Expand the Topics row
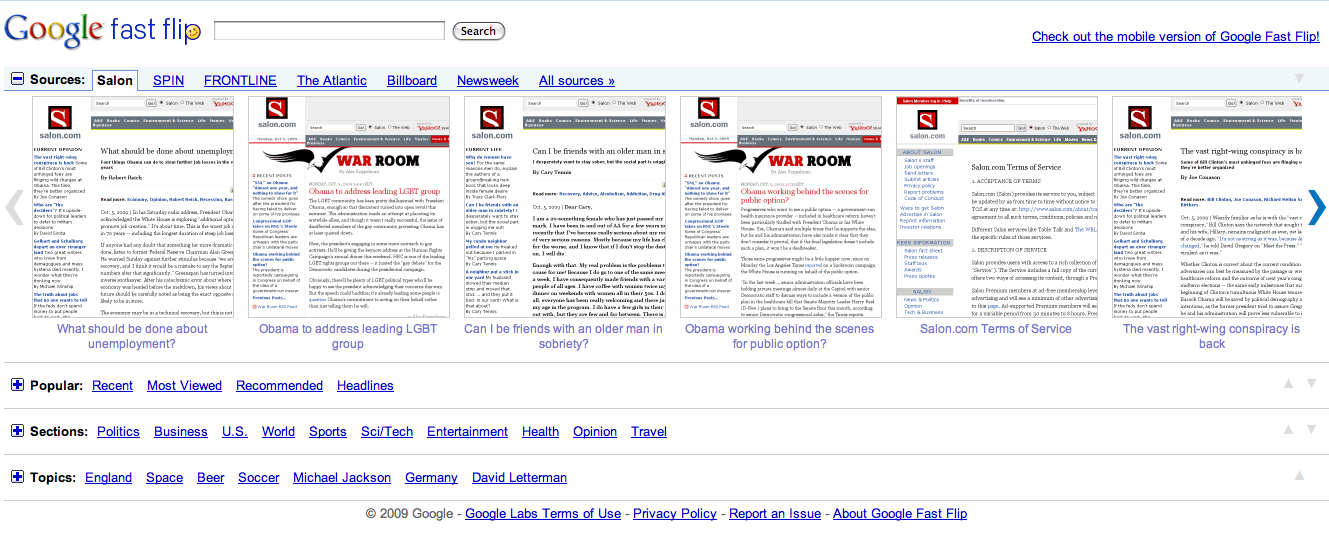This screenshot has height=548, width=1329. coord(17,477)
